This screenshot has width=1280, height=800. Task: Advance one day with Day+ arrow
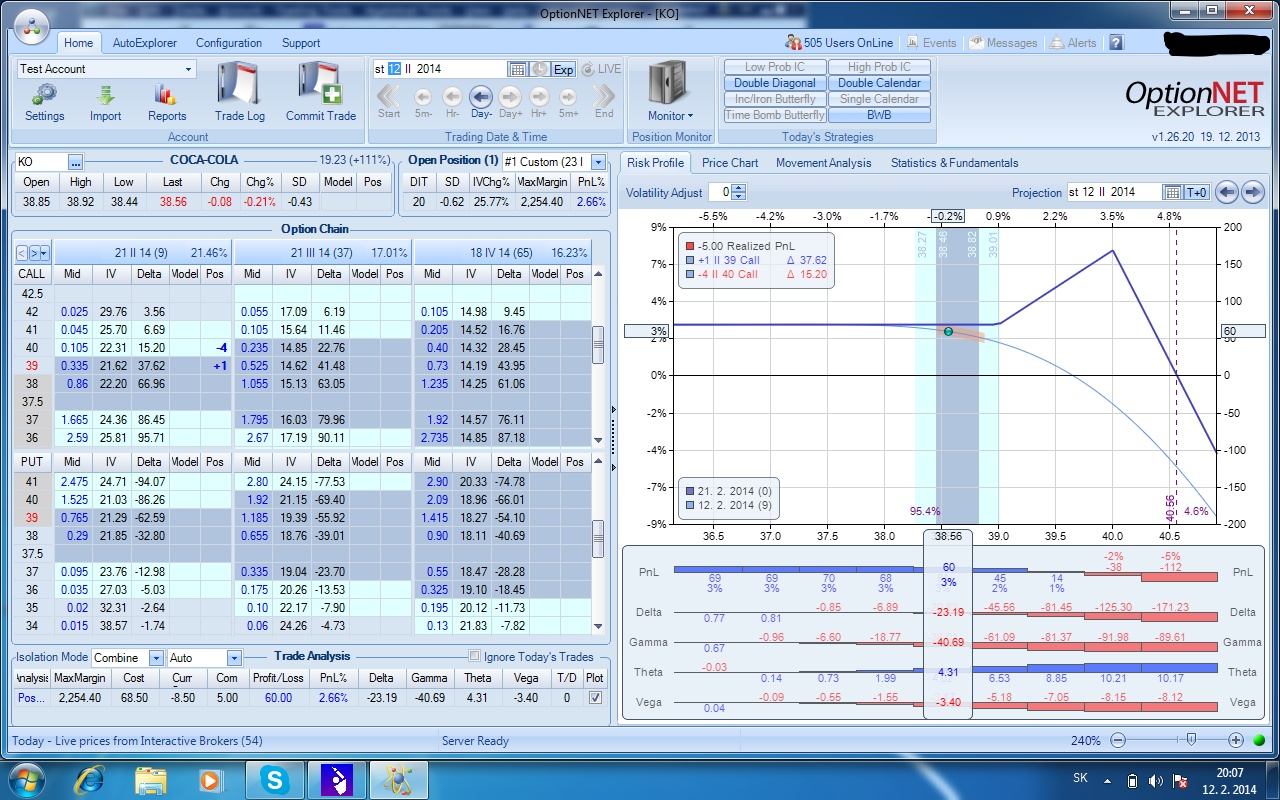510,96
